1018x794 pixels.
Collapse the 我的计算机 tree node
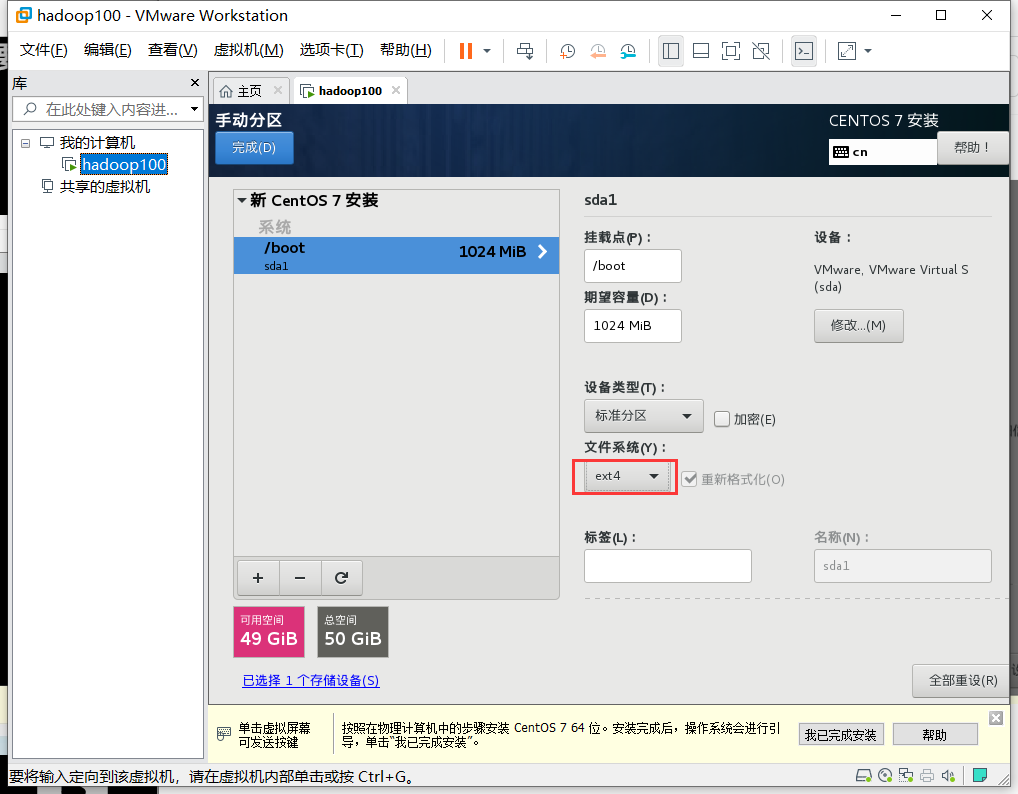click(25, 143)
